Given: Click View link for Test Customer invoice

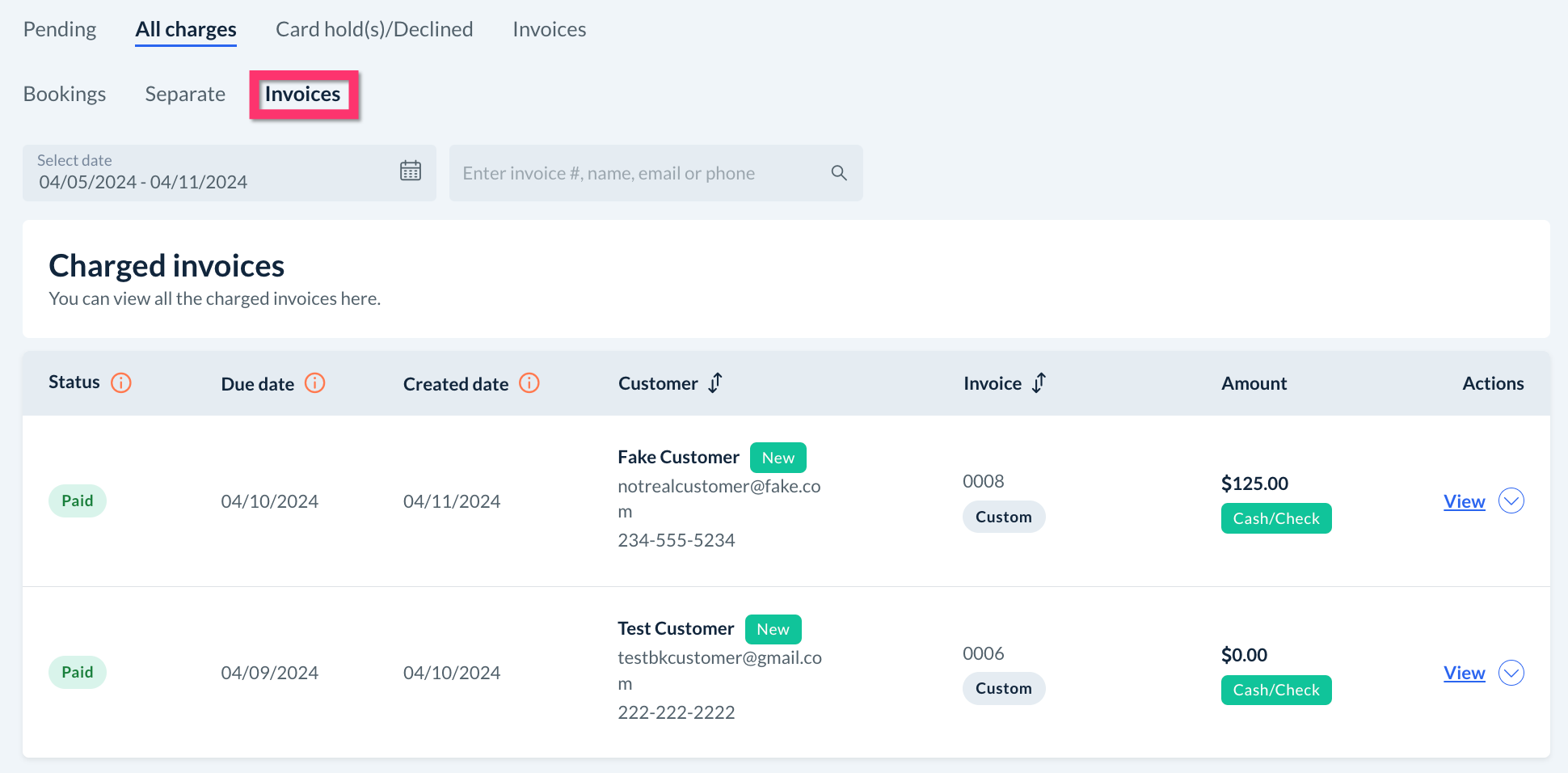Looking at the screenshot, I should click(x=1464, y=673).
